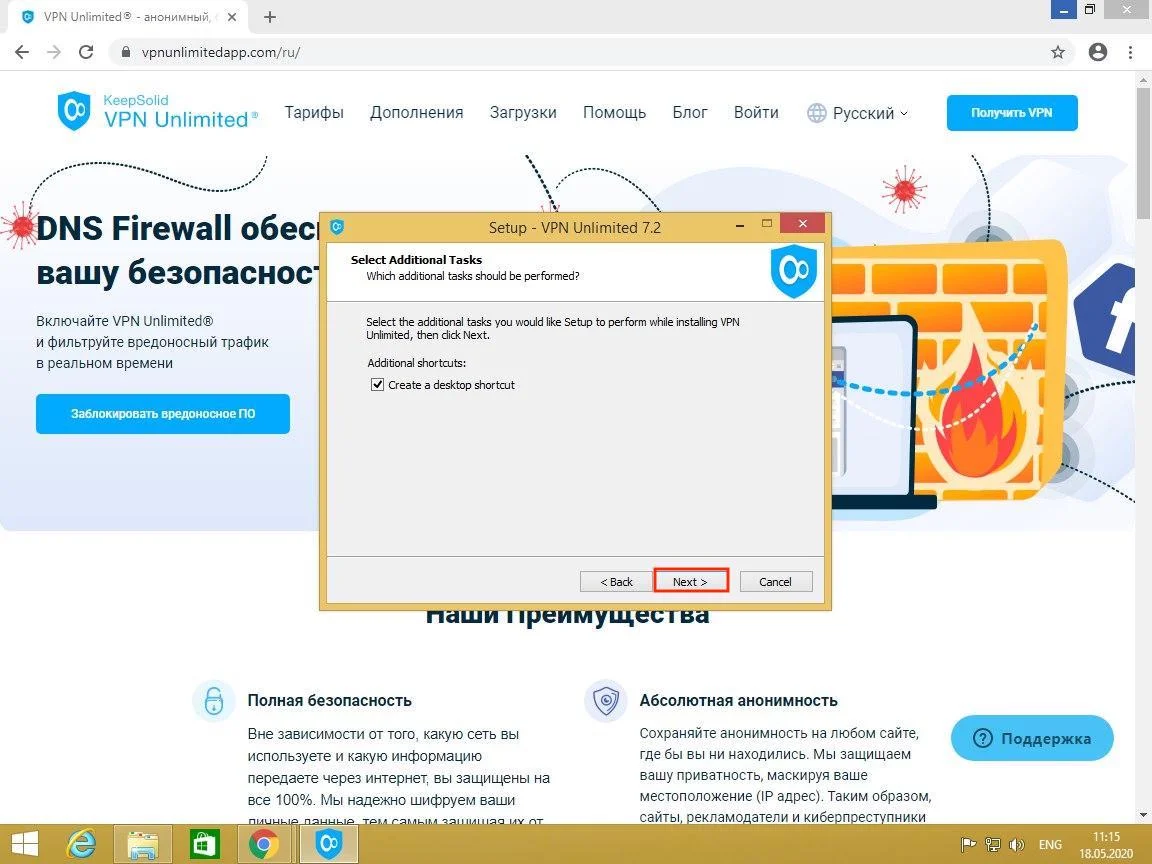1152x864 pixels.
Task: Switch to the VPN Unlimited installer taskbar icon
Action: pyautogui.click(x=327, y=845)
